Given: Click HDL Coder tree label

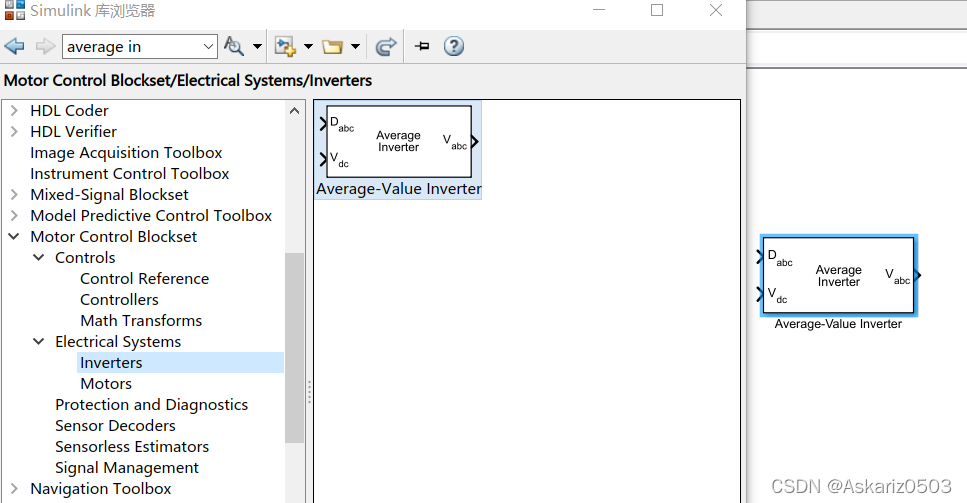Looking at the screenshot, I should tap(69, 111).
